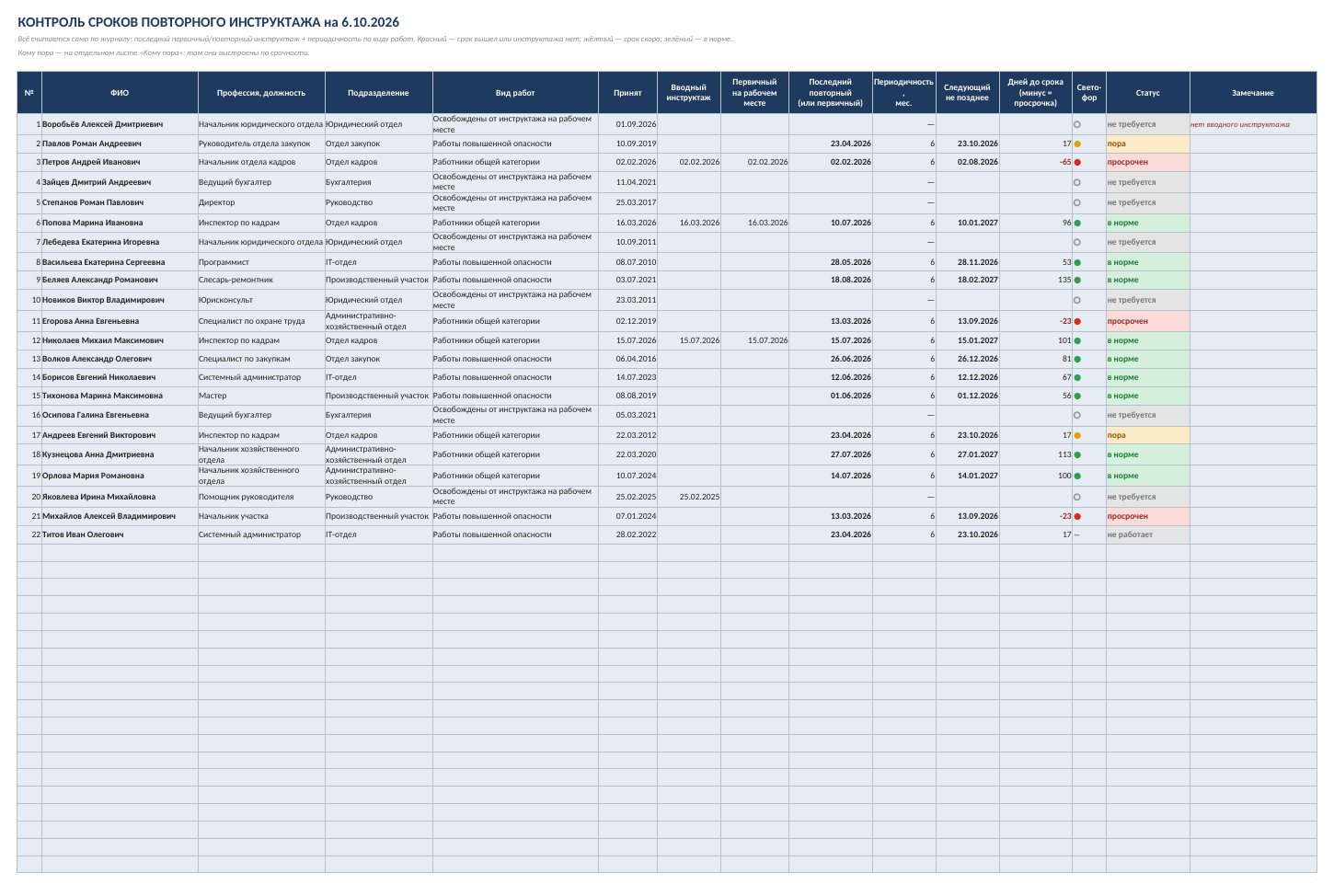1334x896 pixels.
Task: Select the overdue value '-65'
Action: pyautogui.click(x=1064, y=162)
